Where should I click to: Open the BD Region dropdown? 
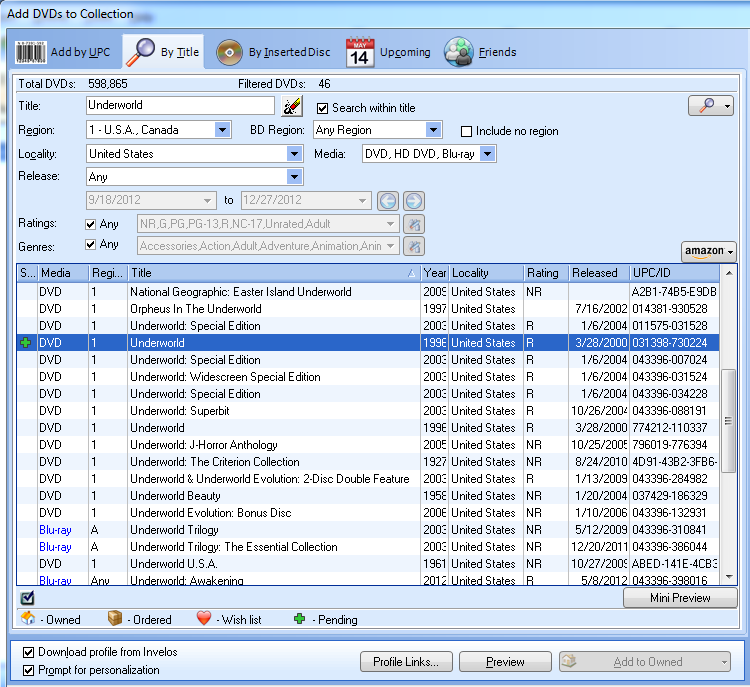pyautogui.click(x=433, y=130)
